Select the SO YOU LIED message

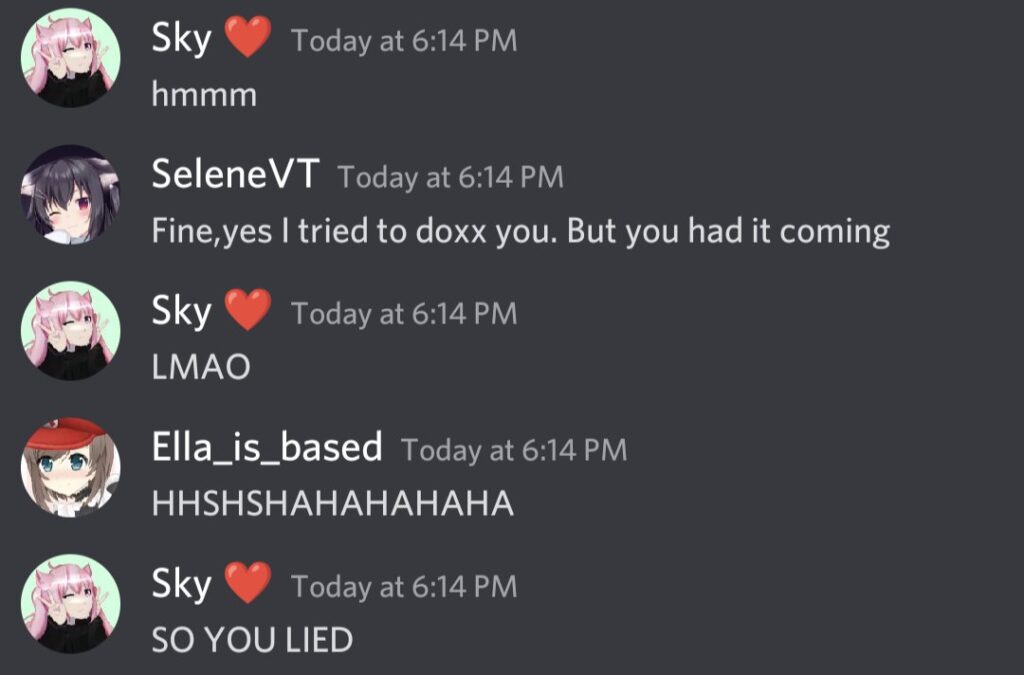point(252,640)
